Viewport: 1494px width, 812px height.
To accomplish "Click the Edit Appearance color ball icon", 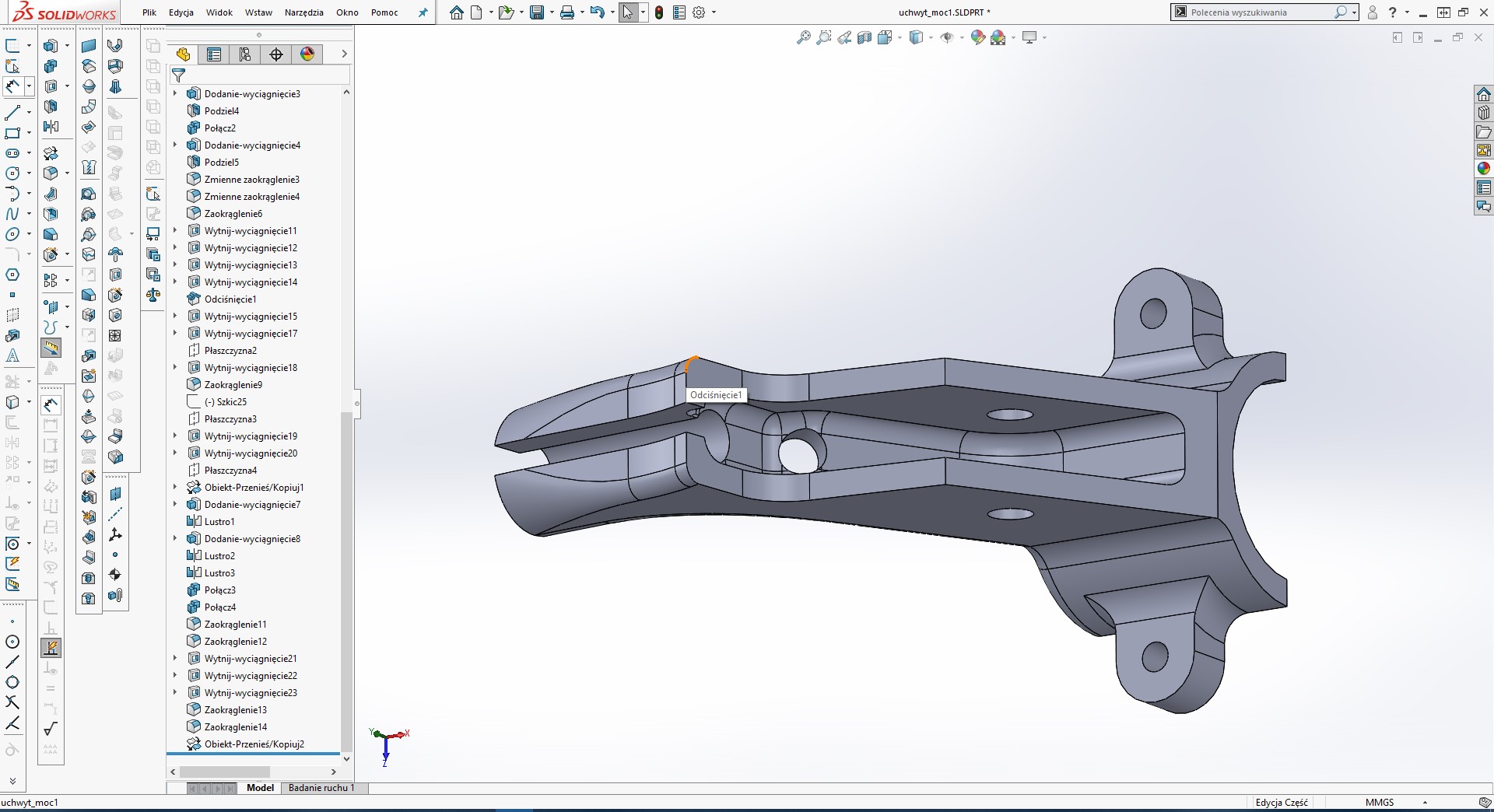I will point(978,37).
